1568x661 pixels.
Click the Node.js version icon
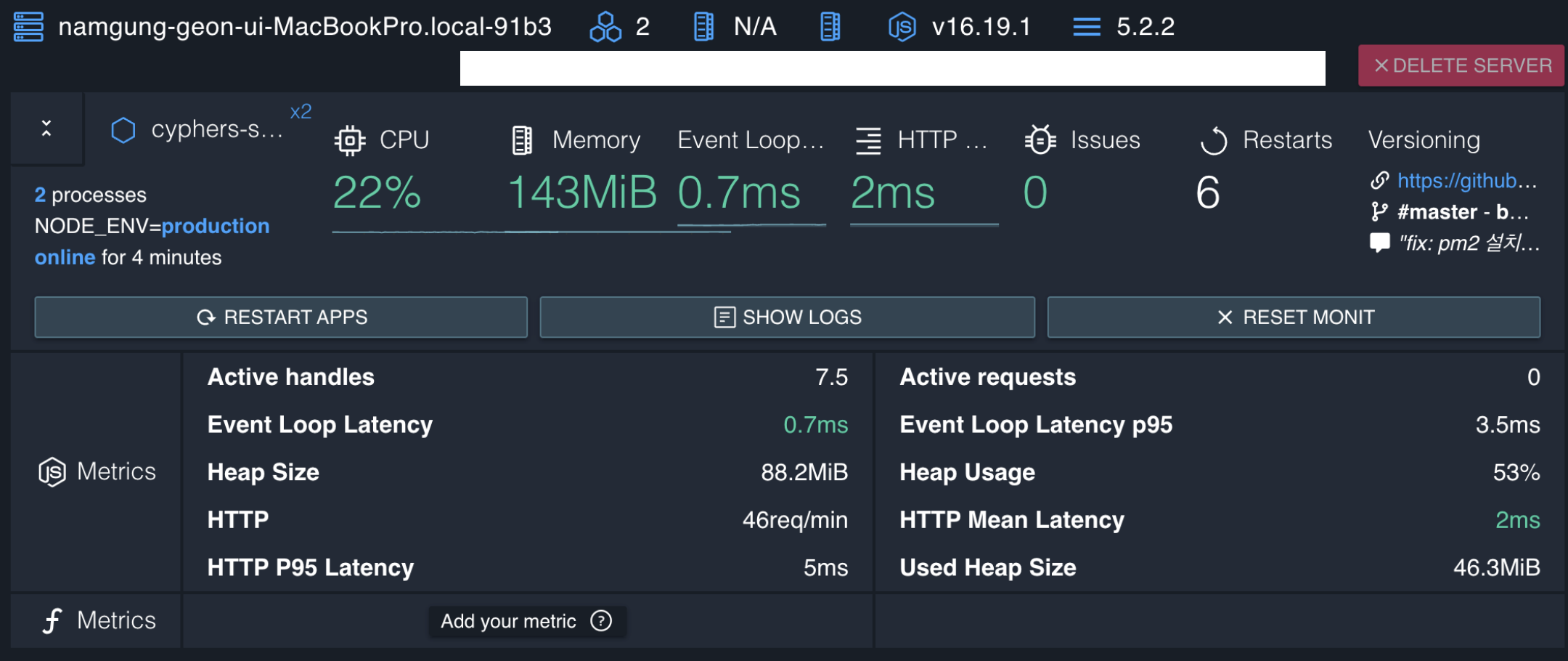pyautogui.click(x=902, y=27)
